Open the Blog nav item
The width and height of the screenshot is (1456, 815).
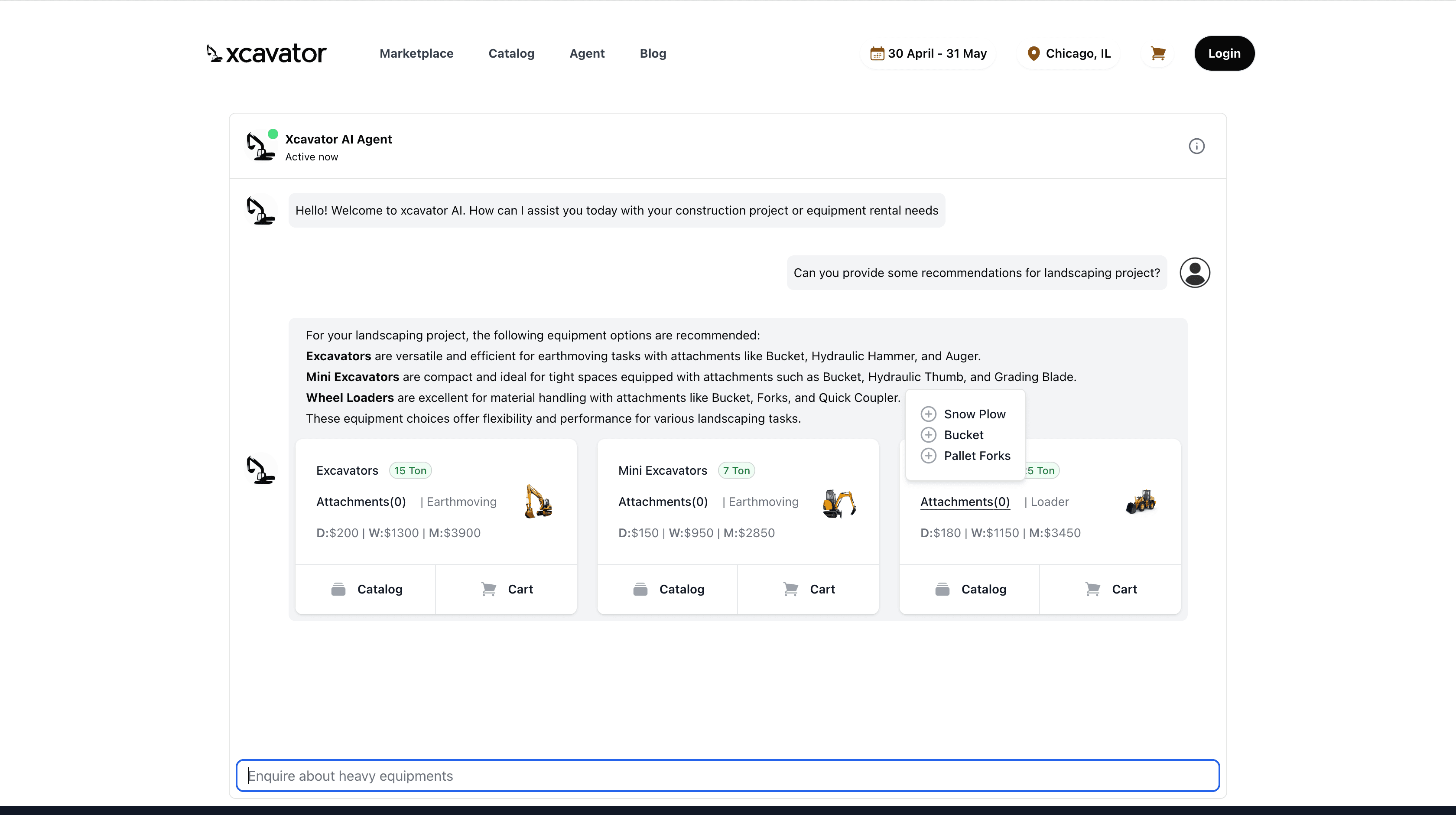pyautogui.click(x=653, y=53)
